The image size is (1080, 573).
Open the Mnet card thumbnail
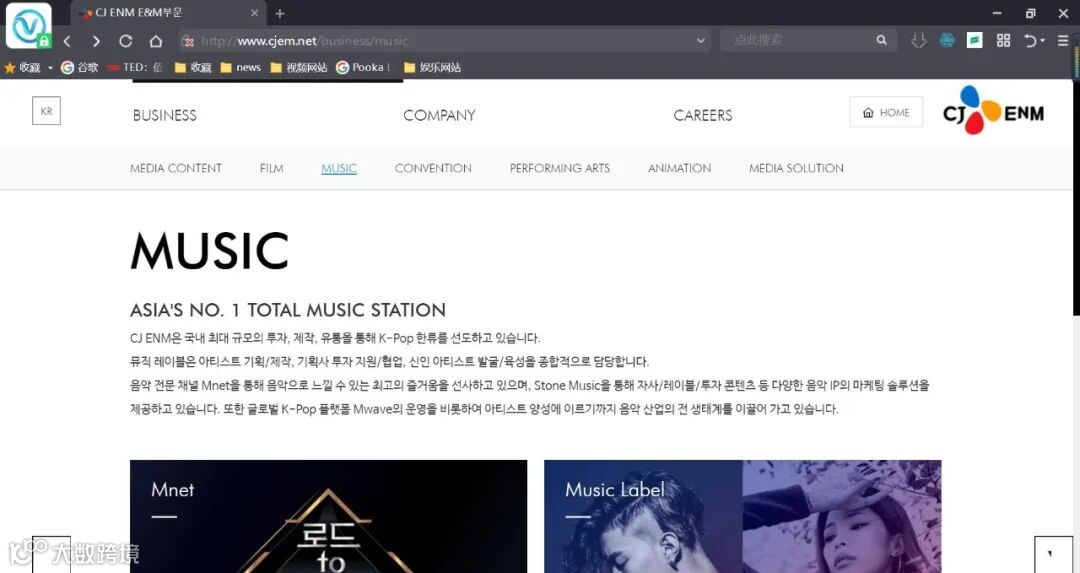click(329, 517)
